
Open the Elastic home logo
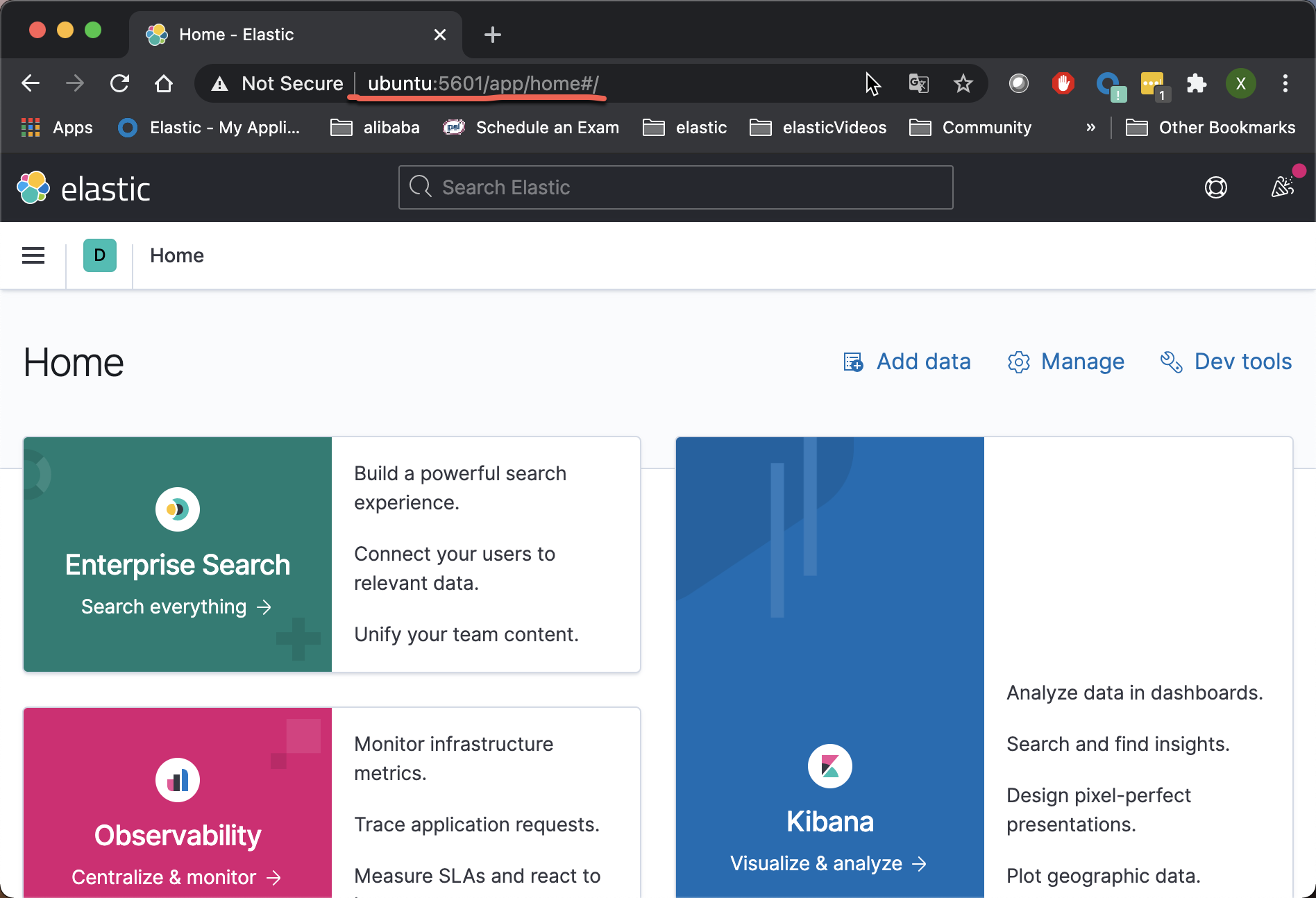[x=83, y=187]
